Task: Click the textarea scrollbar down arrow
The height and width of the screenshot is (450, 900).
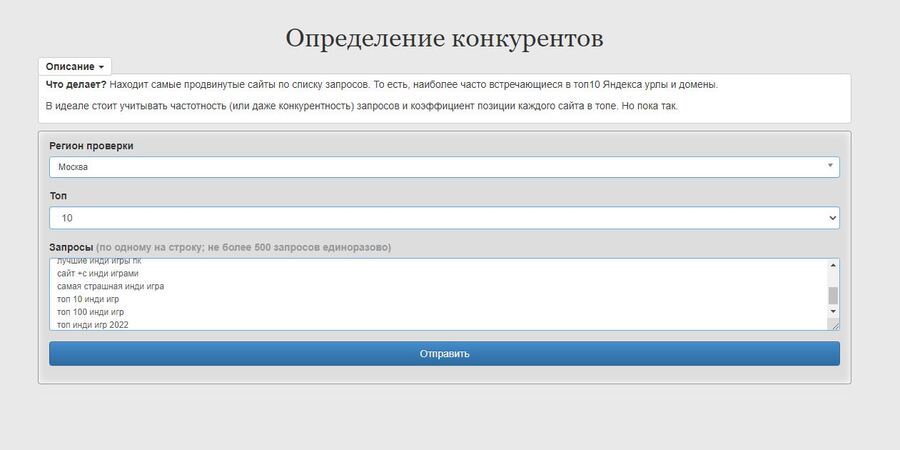Action: (x=833, y=311)
